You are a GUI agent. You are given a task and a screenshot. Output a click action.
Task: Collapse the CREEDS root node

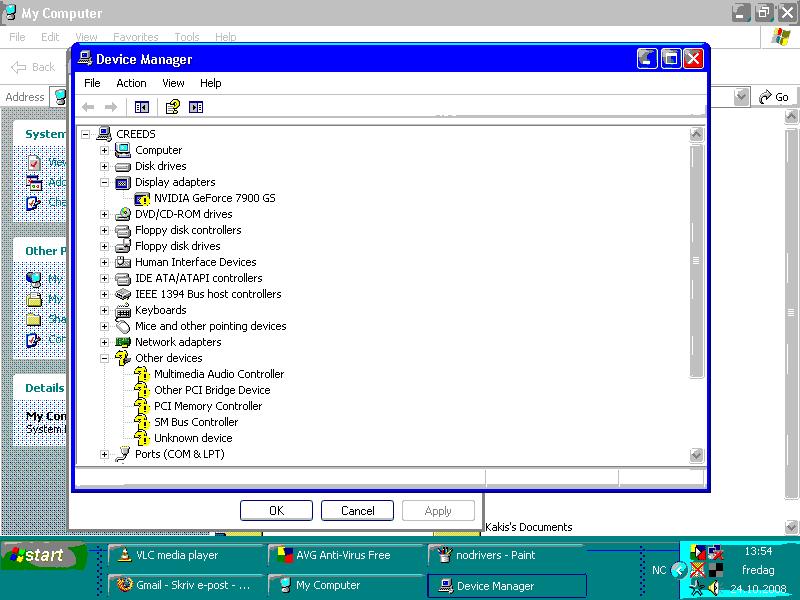pos(85,134)
